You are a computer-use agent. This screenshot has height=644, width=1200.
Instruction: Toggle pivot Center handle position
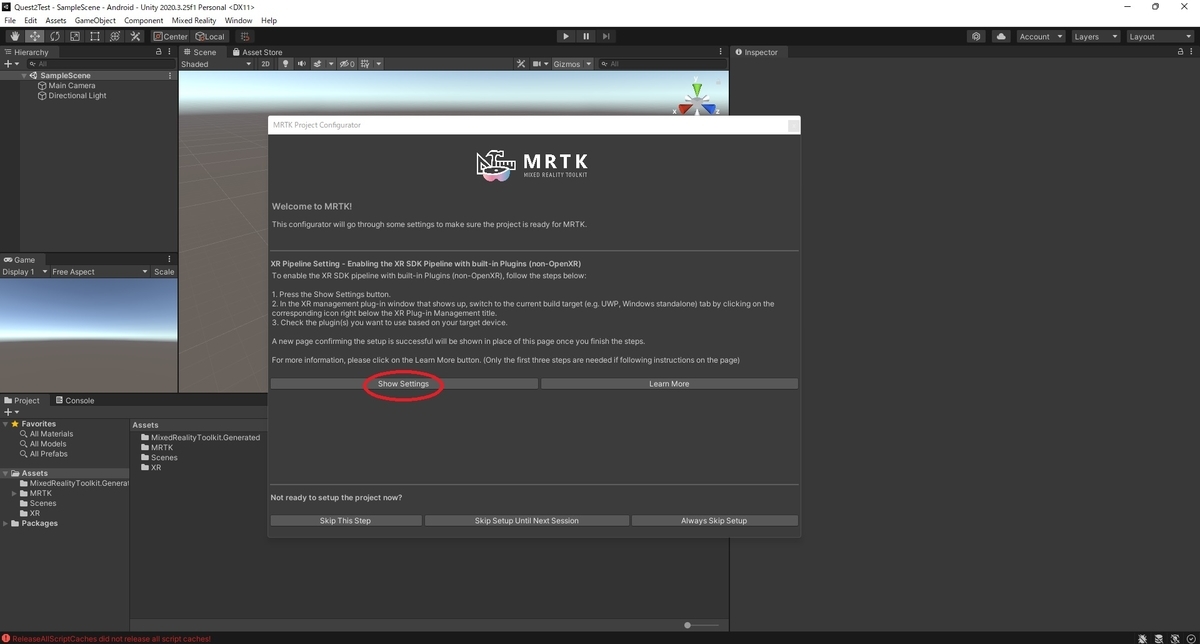coord(170,36)
